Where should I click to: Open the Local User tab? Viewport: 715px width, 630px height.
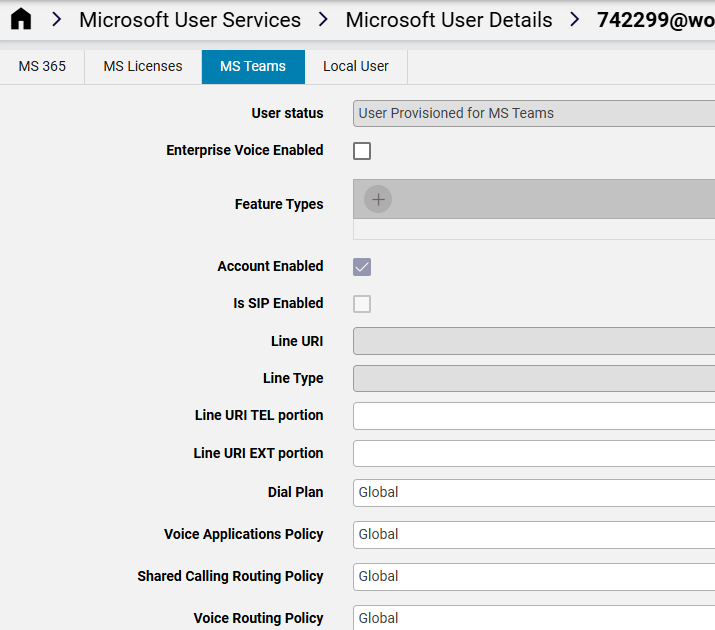[x=356, y=67]
